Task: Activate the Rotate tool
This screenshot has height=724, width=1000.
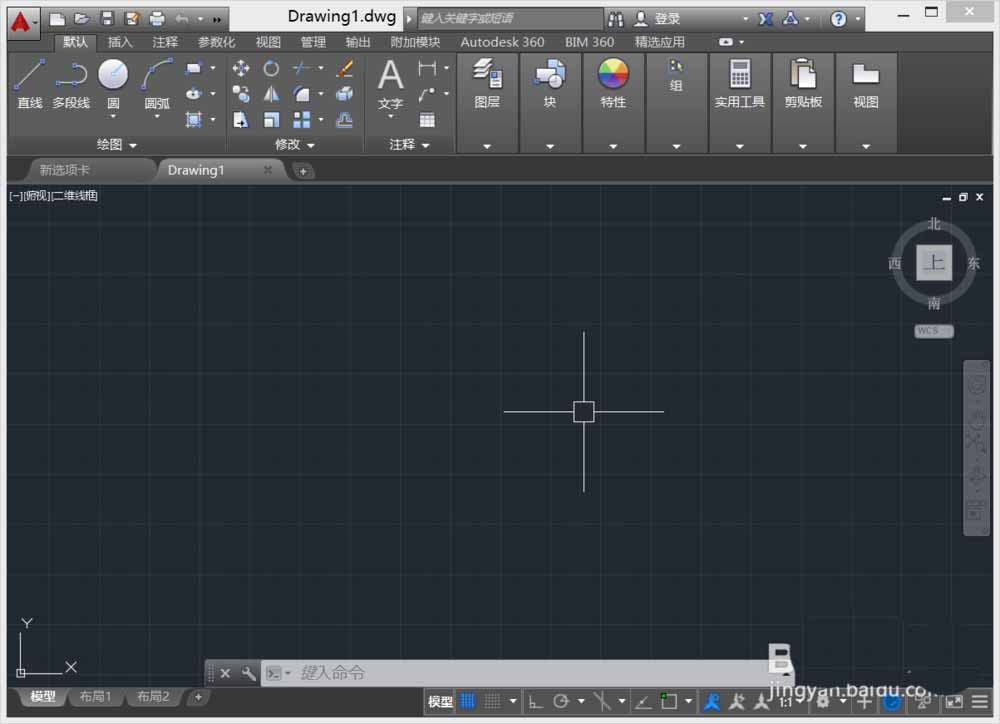Action: (271, 68)
